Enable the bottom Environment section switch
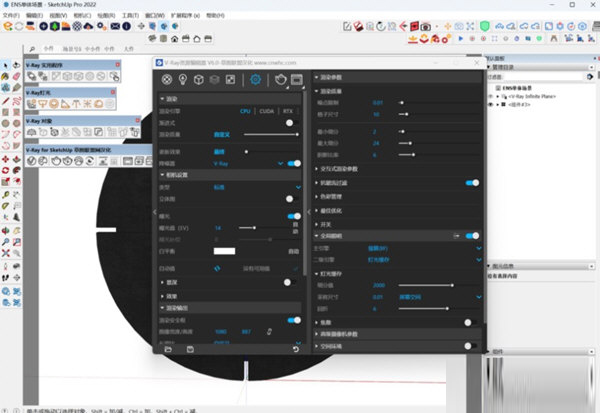Screen dimensions: 600x413 pos(470,346)
